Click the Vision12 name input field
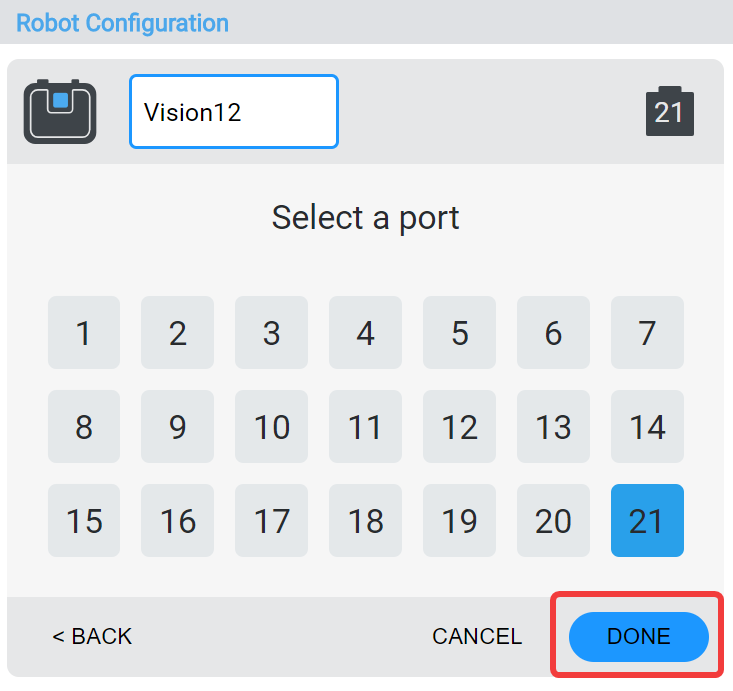733x691 pixels. (x=234, y=111)
